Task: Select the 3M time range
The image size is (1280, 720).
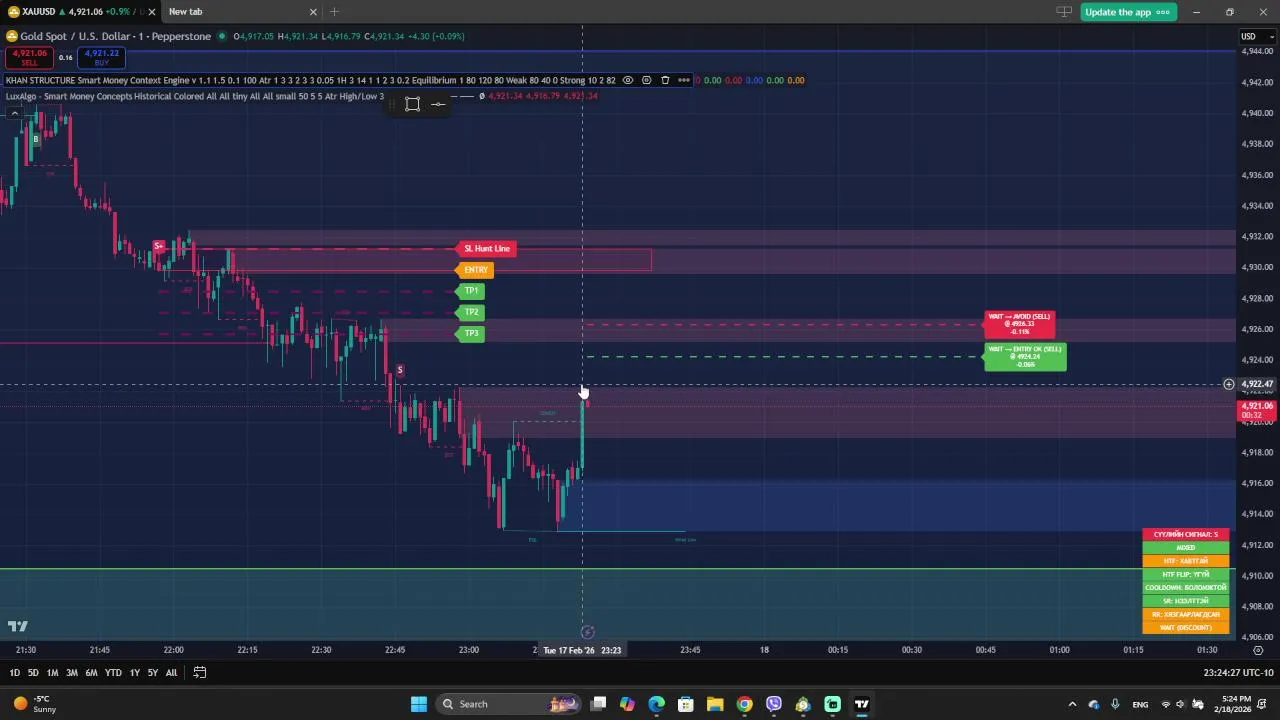Action: pos(72,673)
